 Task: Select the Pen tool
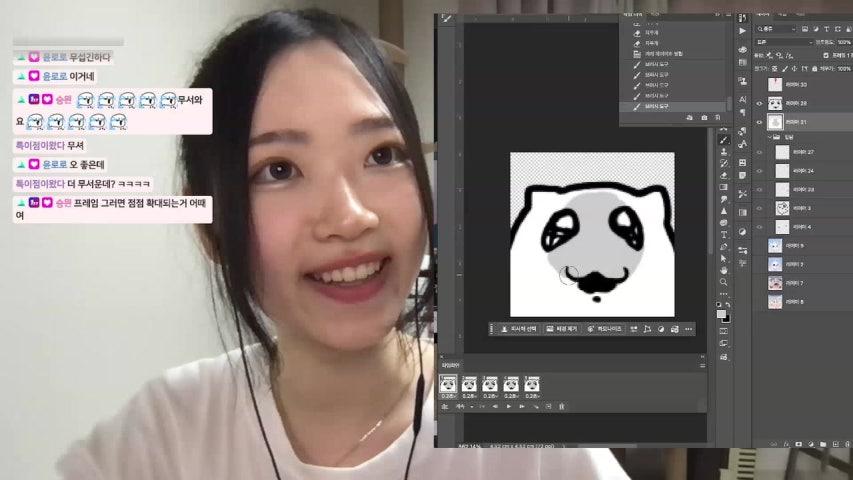coord(724,247)
